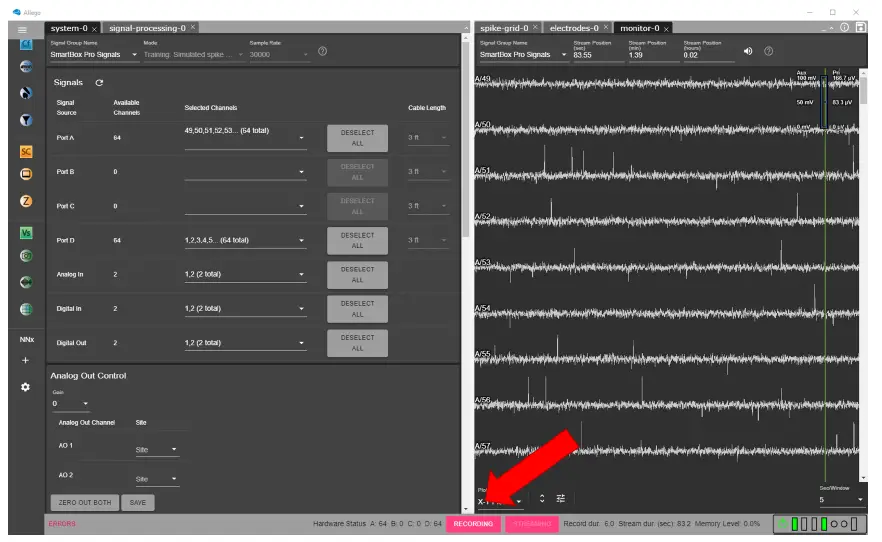This screenshot has width=882, height=542.
Task: Click Deselect All for Port A
Action: point(357,138)
